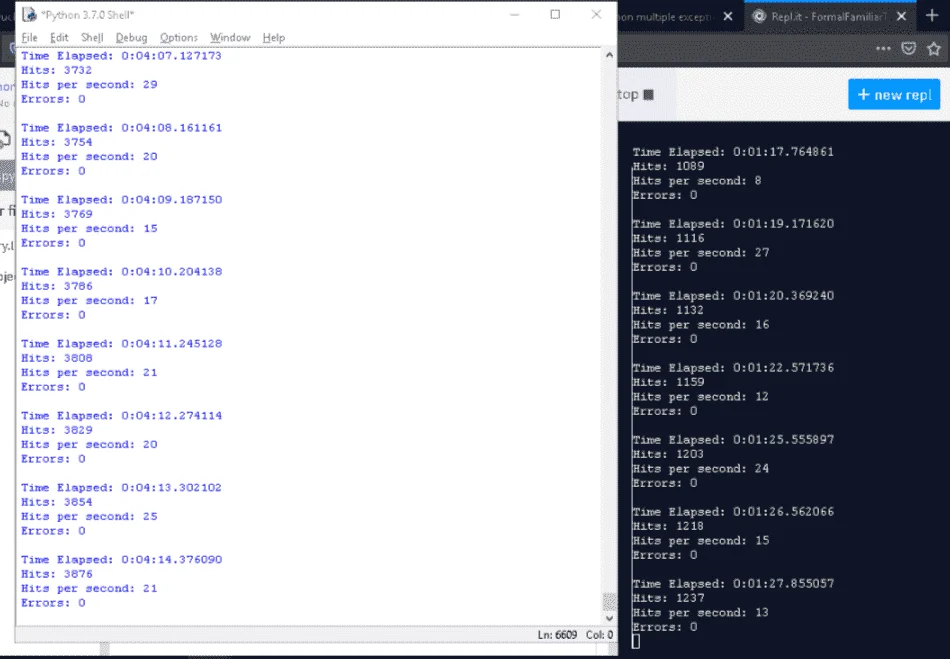This screenshot has width=950, height=659.
Task: Click 'Hits per second: 29' line
Action: click(x=89, y=85)
